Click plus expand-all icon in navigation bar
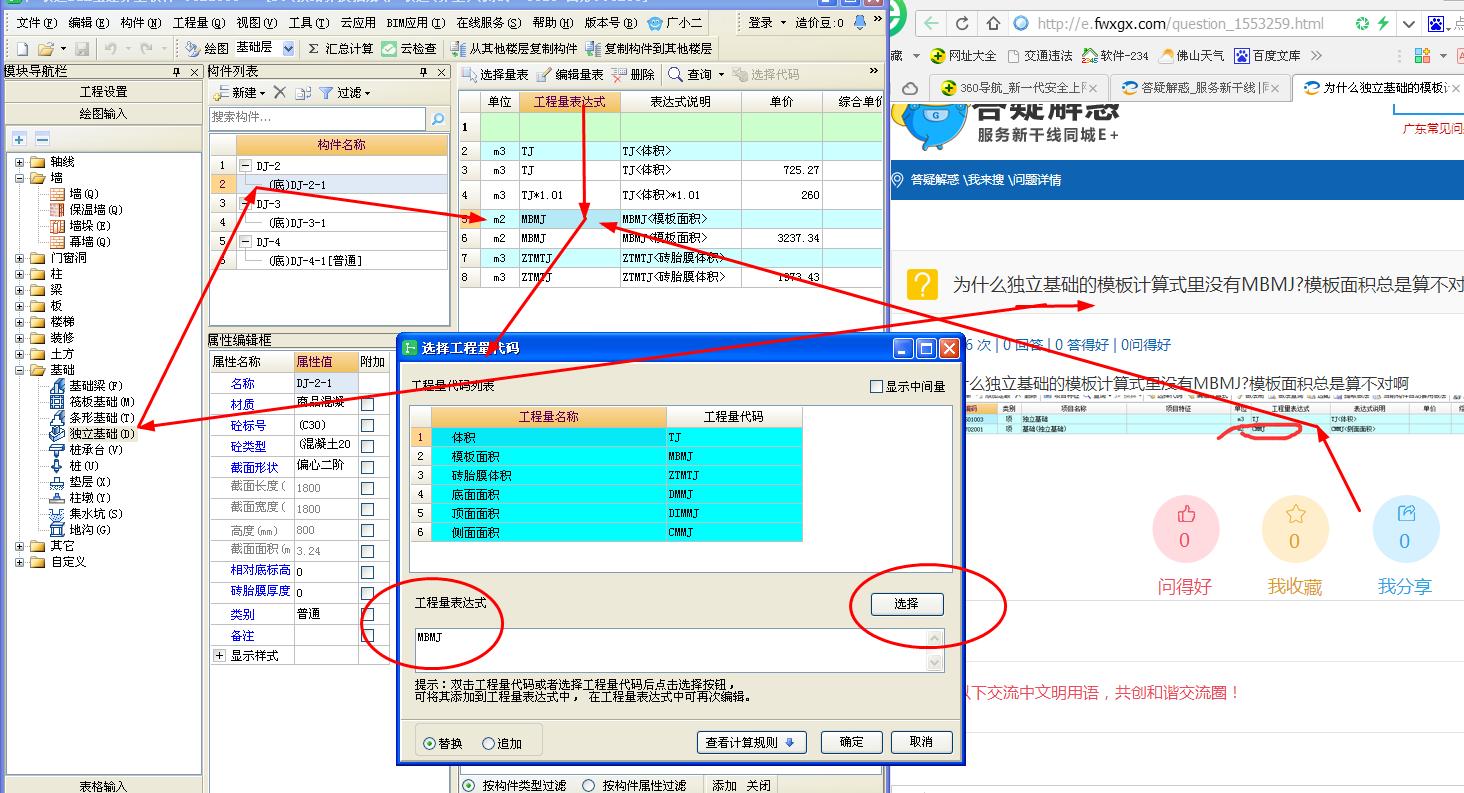1464x793 pixels. pos(19,139)
